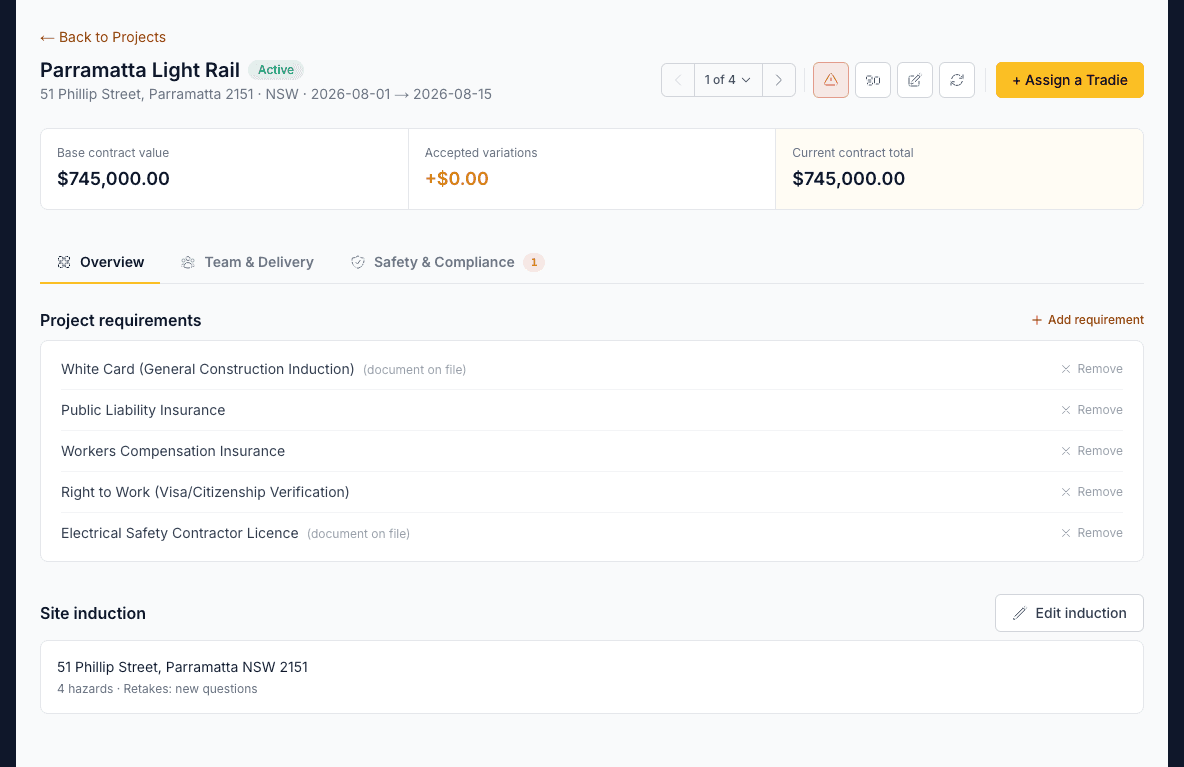Click 'Right to Work (Visa/Citizenship Verification)' text
This screenshot has width=1184, height=767.
tap(205, 492)
